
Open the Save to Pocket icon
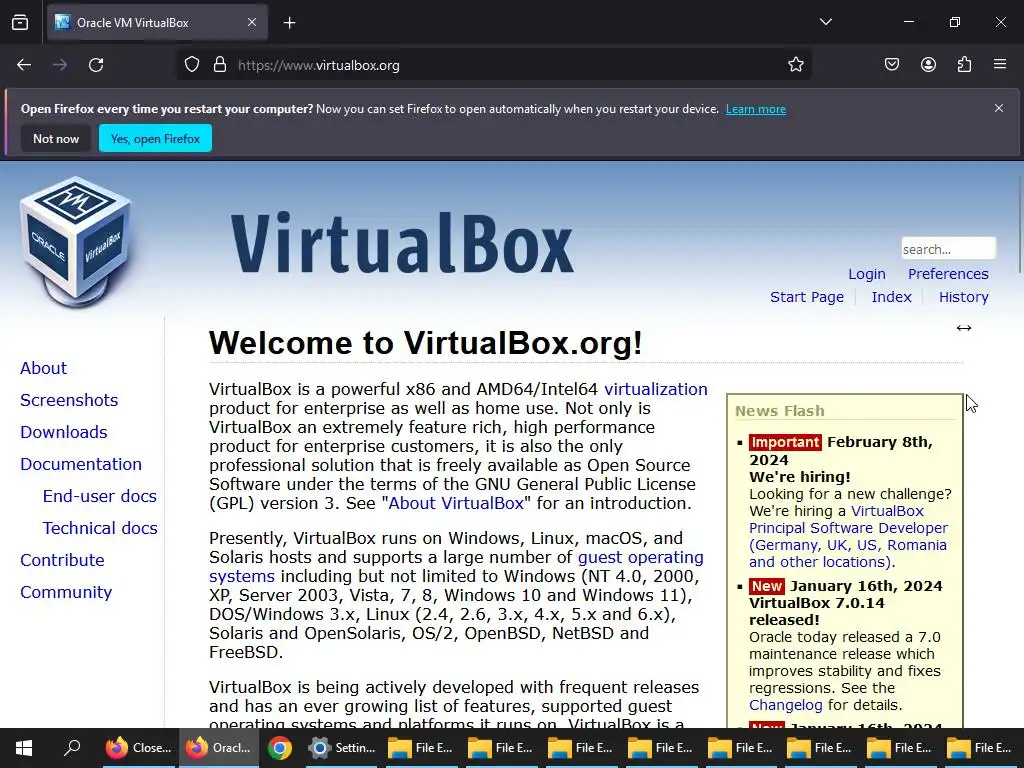pos(891,65)
